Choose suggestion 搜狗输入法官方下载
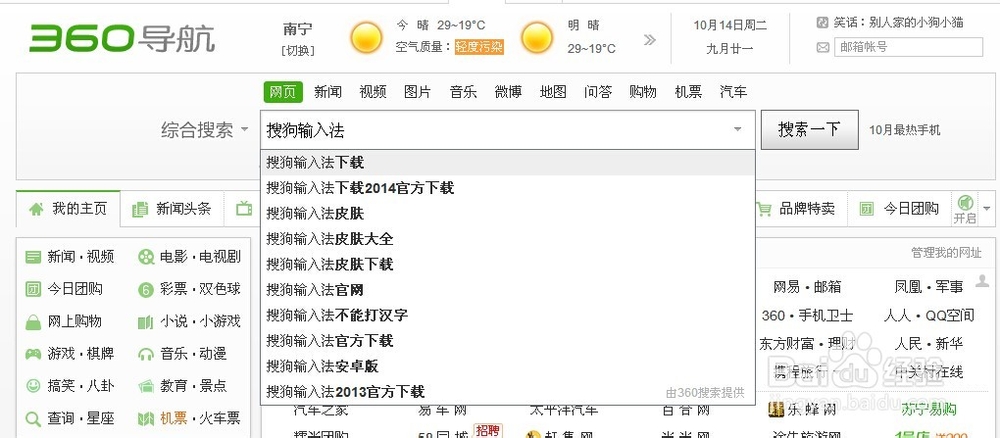 coord(508,341)
